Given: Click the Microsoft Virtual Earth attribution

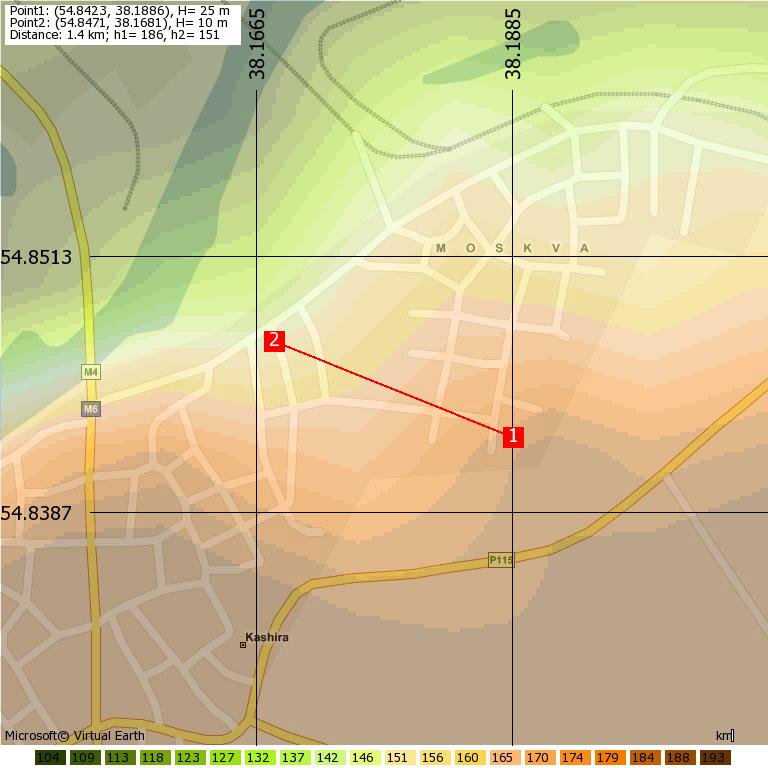Looking at the screenshot, I should coord(75,736).
